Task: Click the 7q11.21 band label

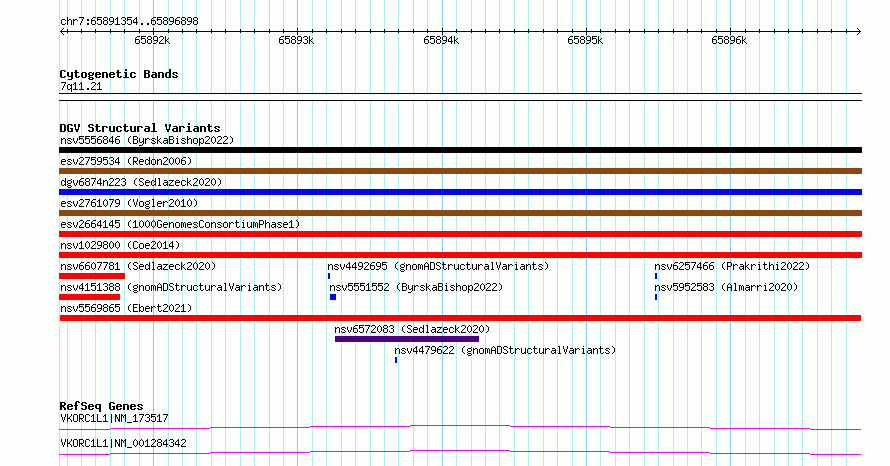Action: 81,86
